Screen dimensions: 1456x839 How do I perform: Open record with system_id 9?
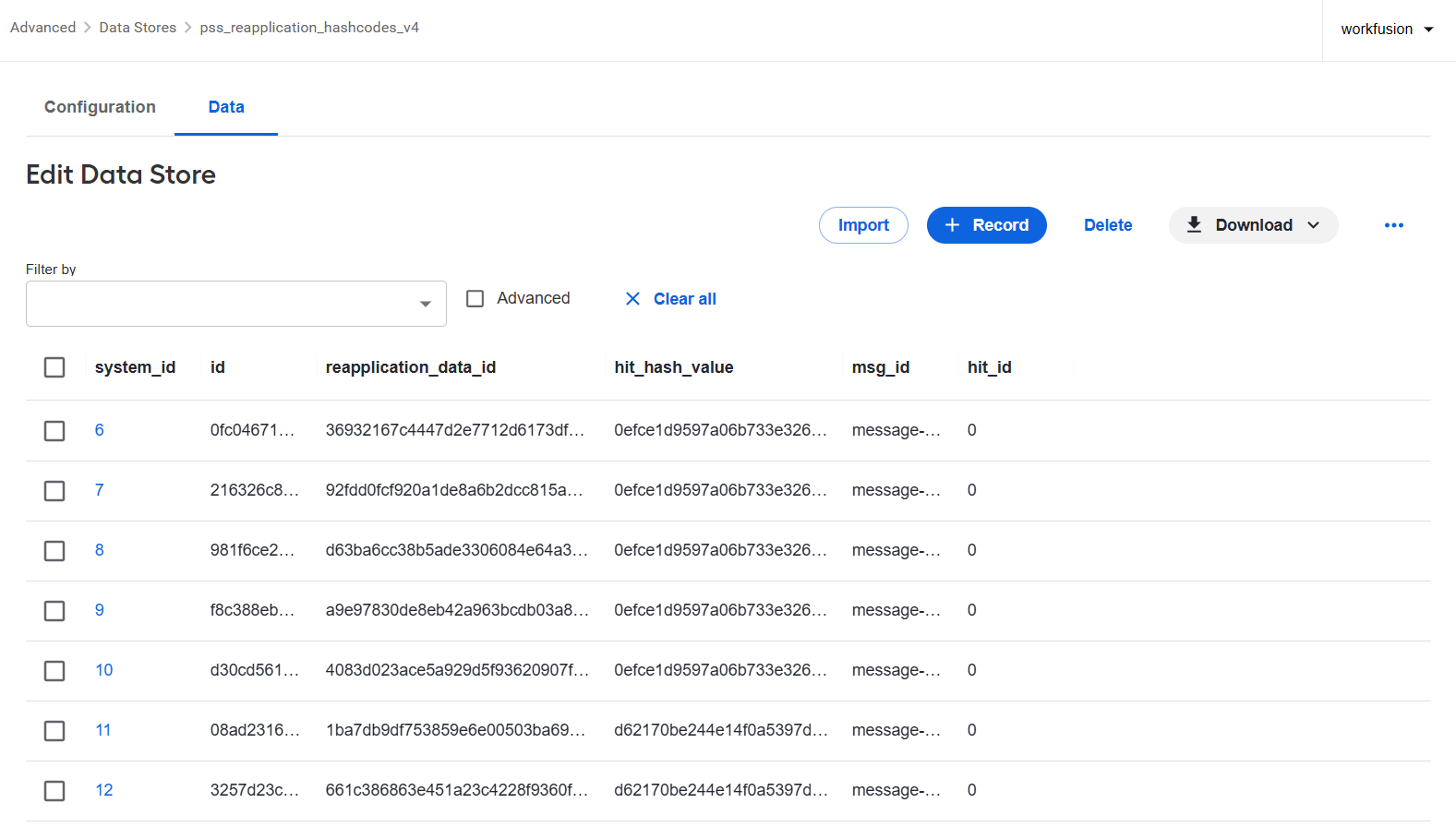[100, 610]
